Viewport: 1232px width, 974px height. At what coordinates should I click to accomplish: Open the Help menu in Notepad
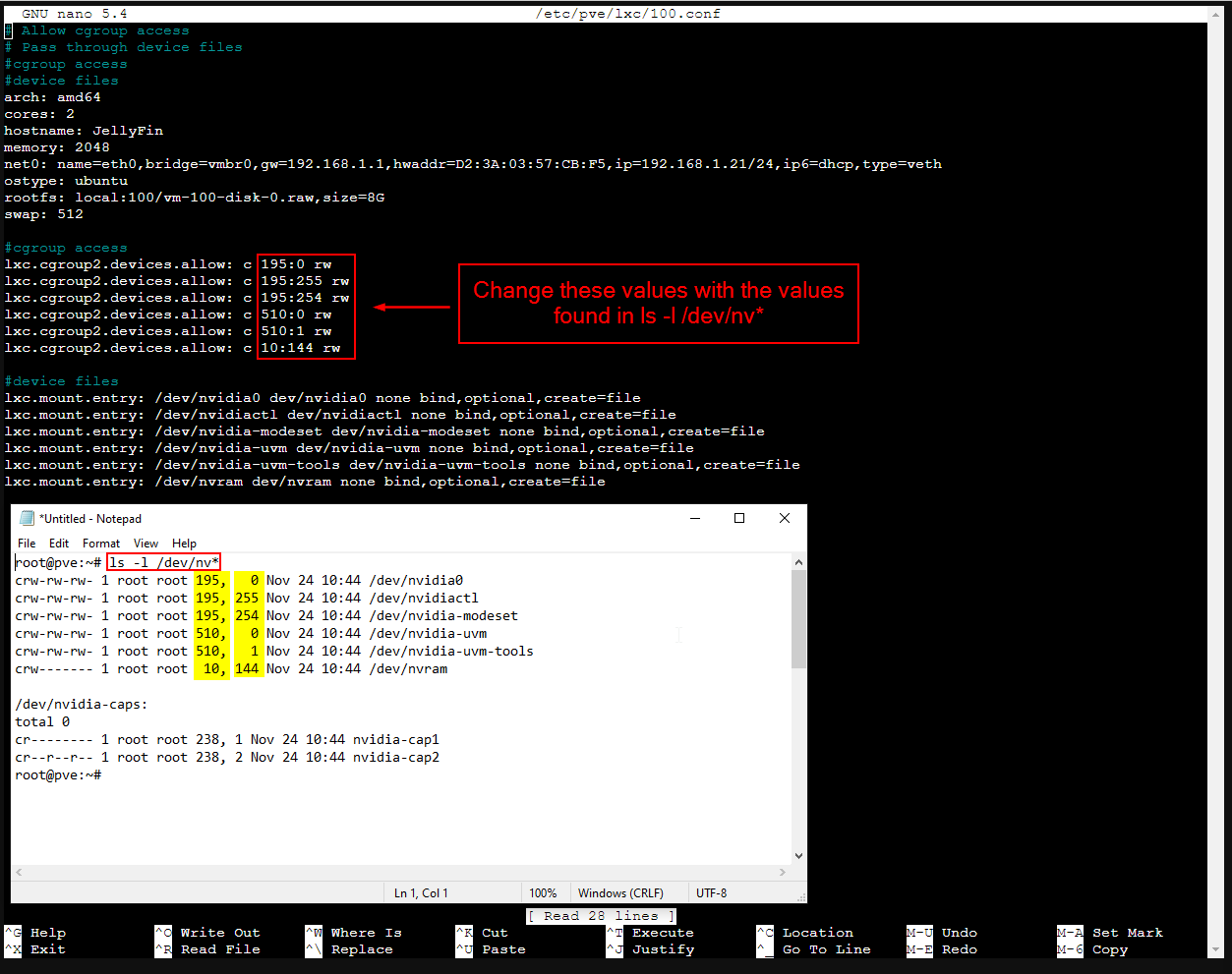[184, 544]
